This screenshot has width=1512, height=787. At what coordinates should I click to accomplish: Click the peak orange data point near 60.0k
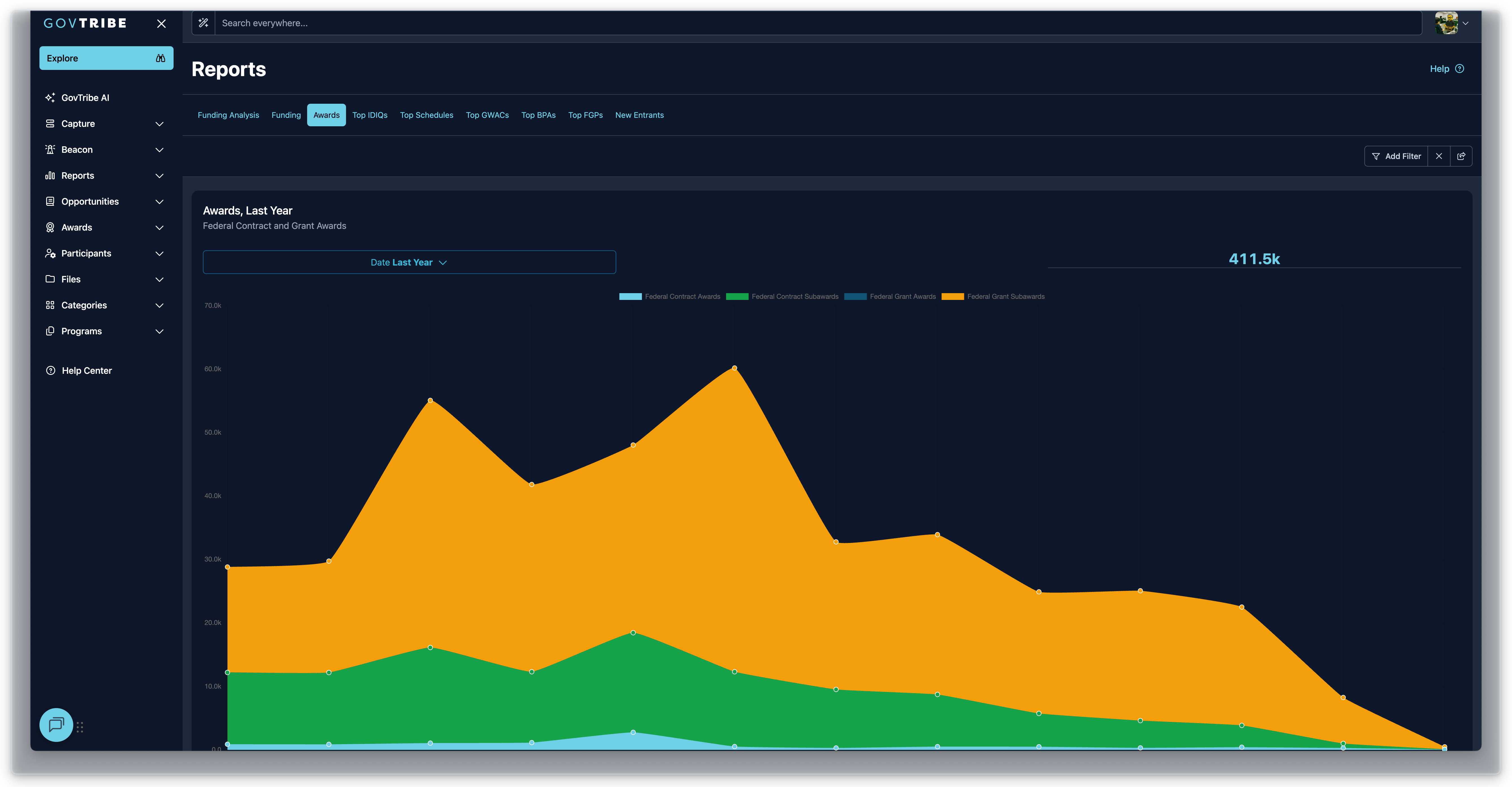coord(734,368)
